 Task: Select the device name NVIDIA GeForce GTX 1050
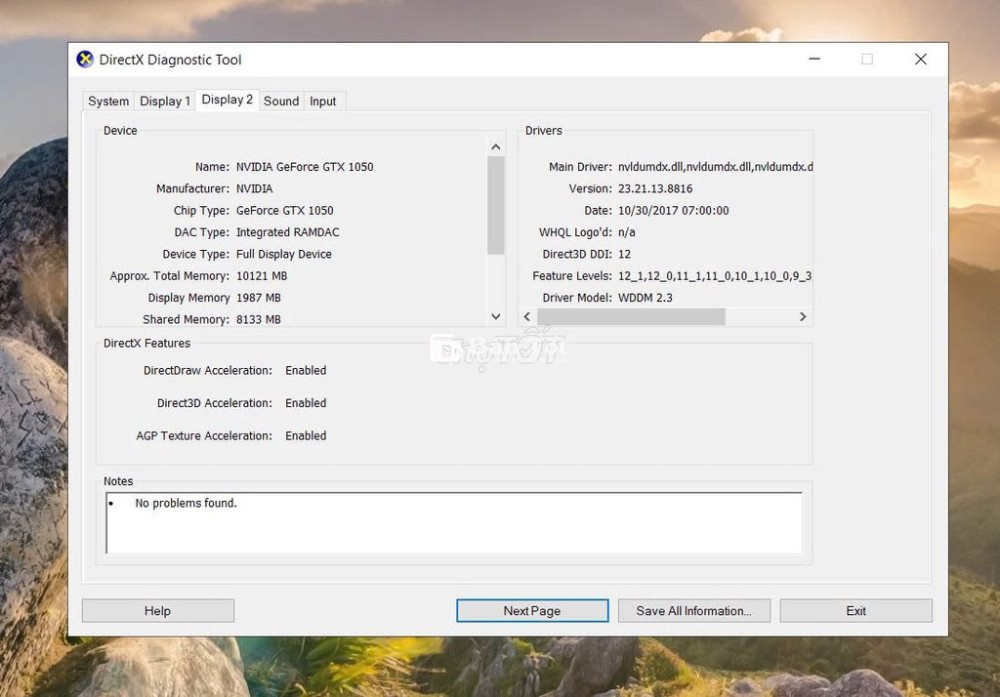coord(305,166)
